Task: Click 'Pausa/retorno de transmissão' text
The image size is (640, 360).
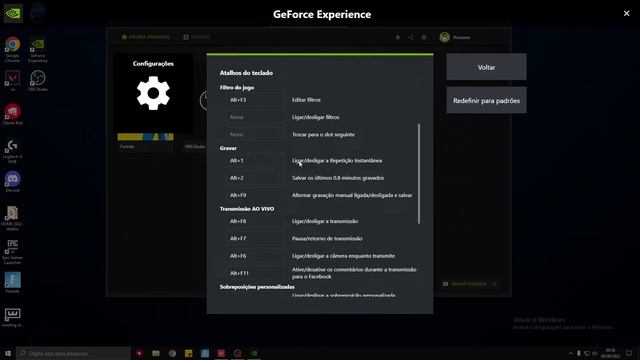Action: point(327,238)
